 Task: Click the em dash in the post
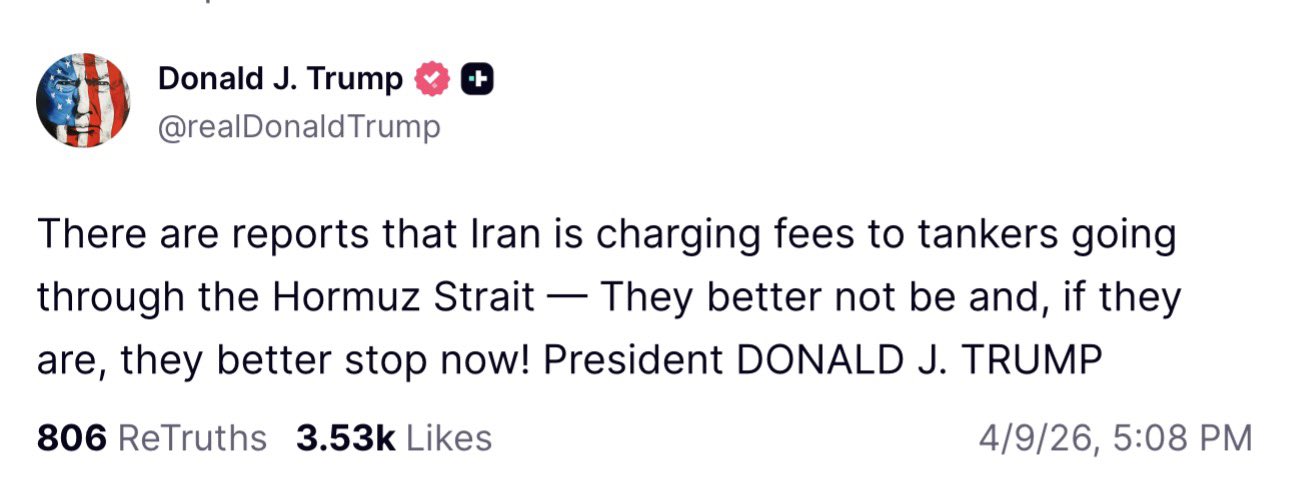tap(568, 298)
